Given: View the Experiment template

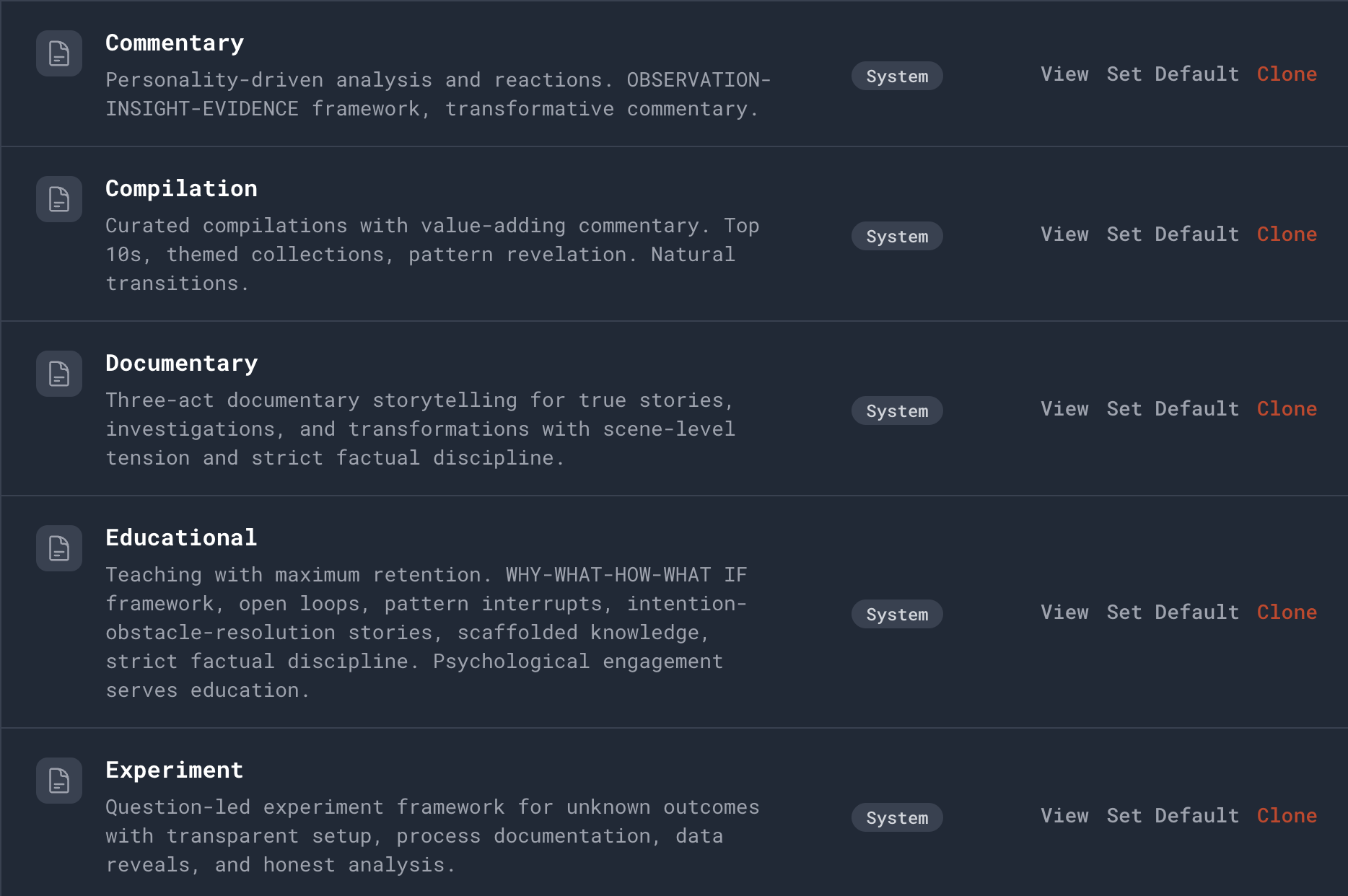Looking at the screenshot, I should point(1064,815).
